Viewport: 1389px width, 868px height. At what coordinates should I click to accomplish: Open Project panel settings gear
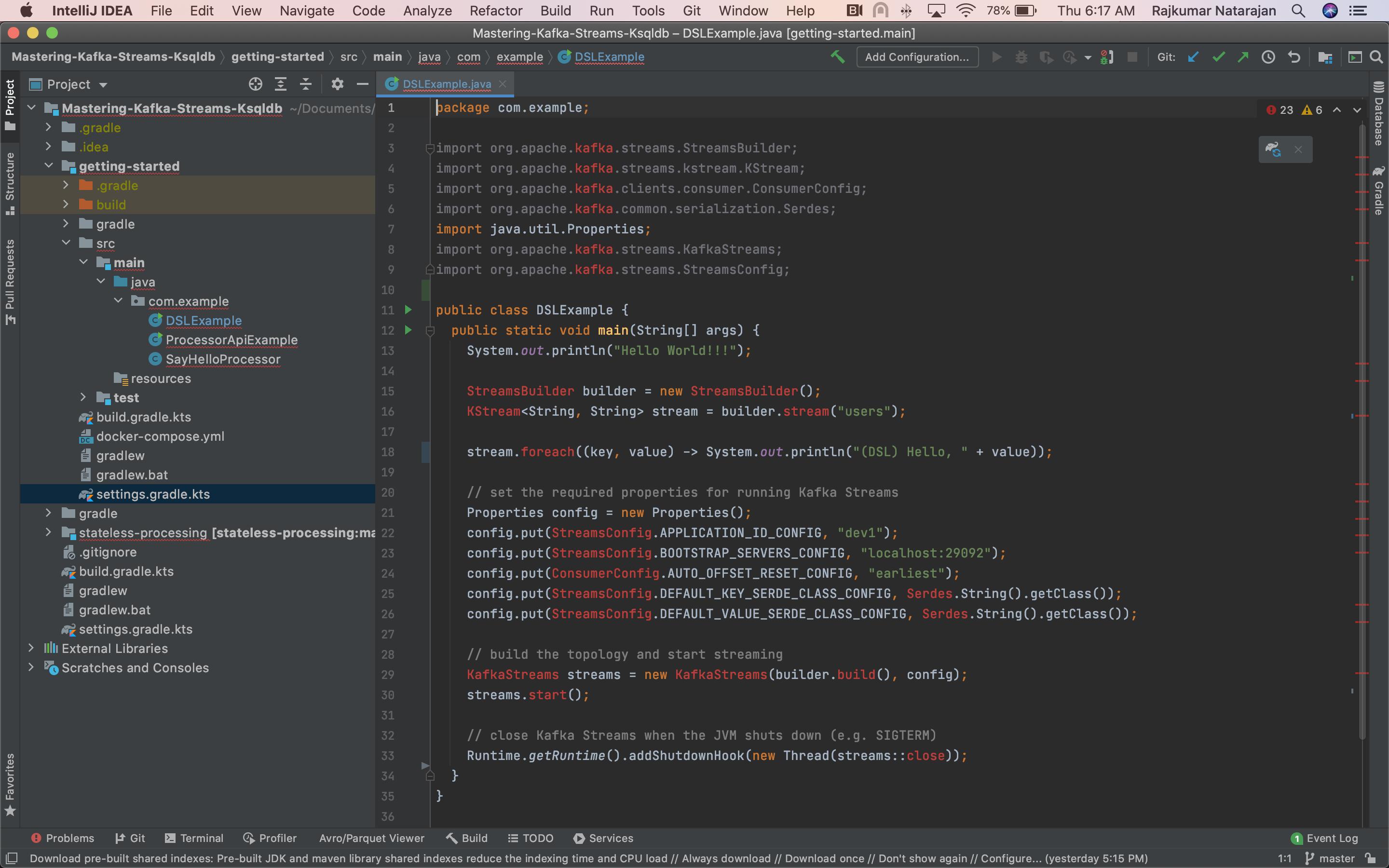(x=338, y=84)
